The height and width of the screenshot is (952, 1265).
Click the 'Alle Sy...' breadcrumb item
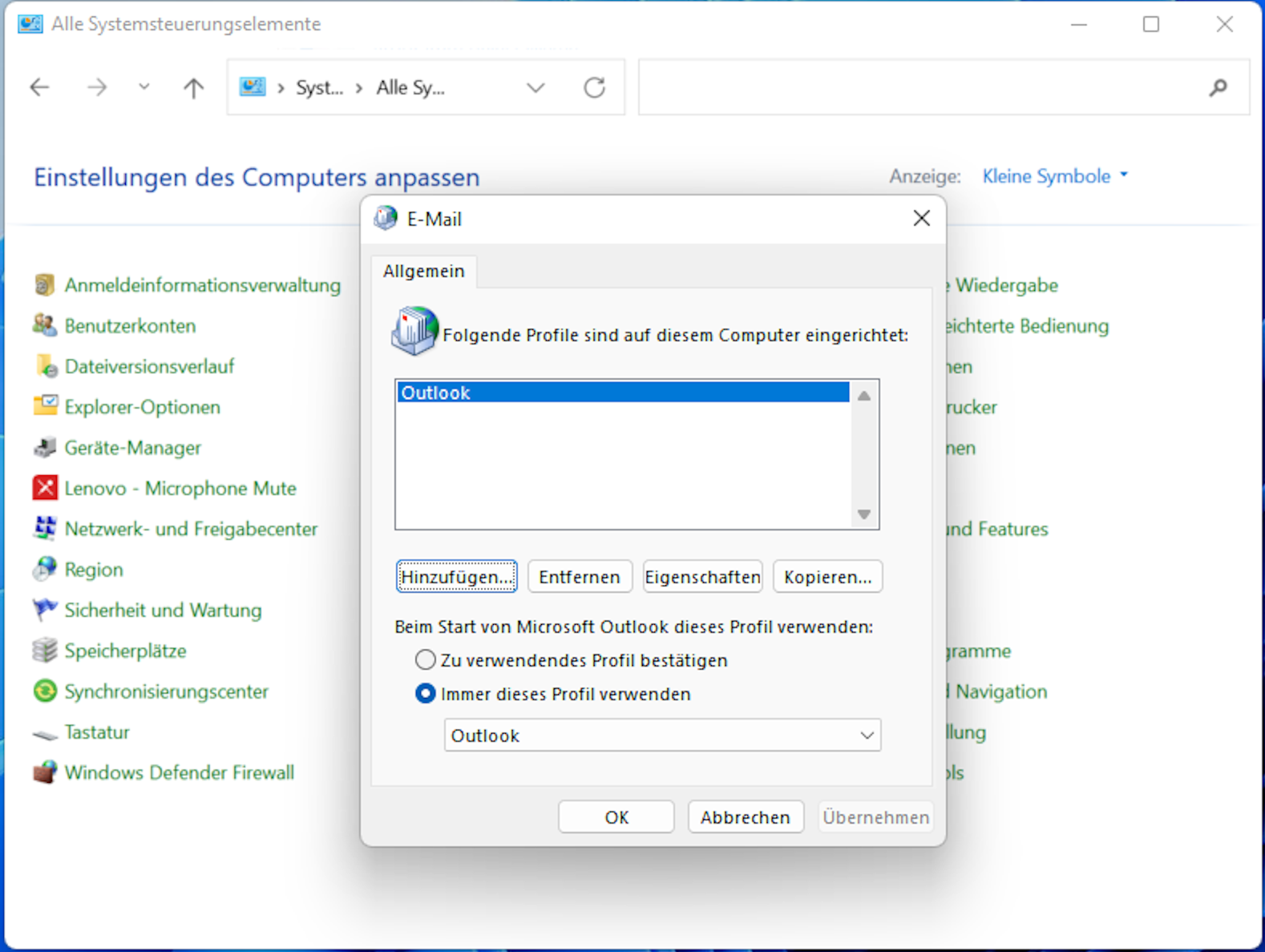(410, 87)
